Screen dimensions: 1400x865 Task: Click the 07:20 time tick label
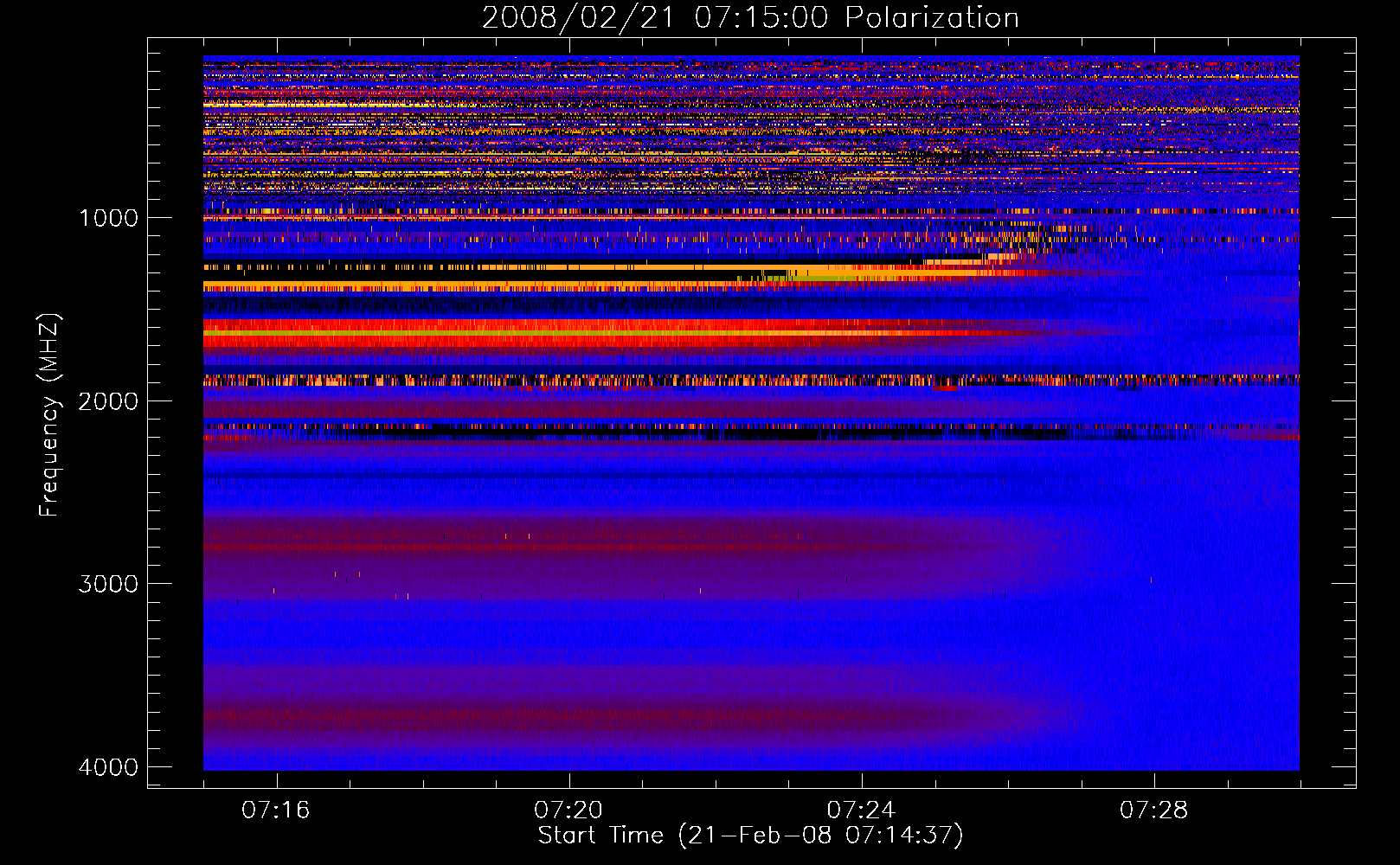coord(568,811)
